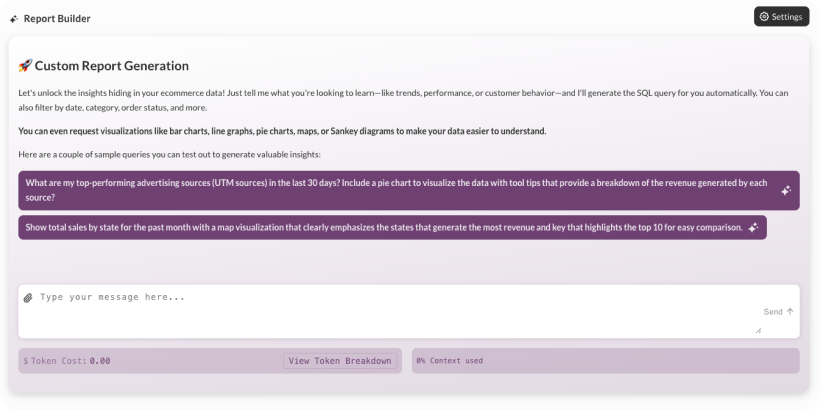Open View Token Breakdown

[340, 361]
